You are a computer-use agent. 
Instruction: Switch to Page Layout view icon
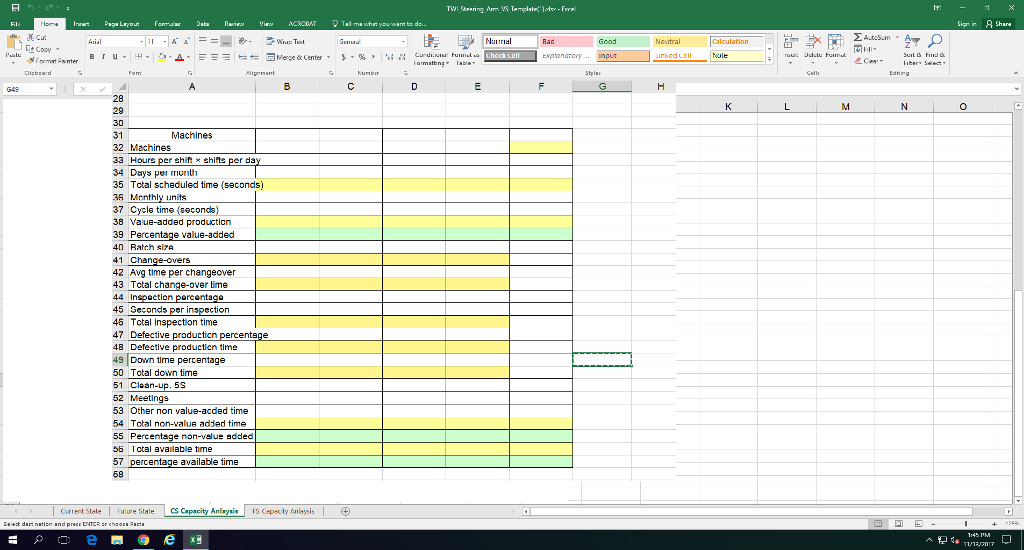coord(899,524)
